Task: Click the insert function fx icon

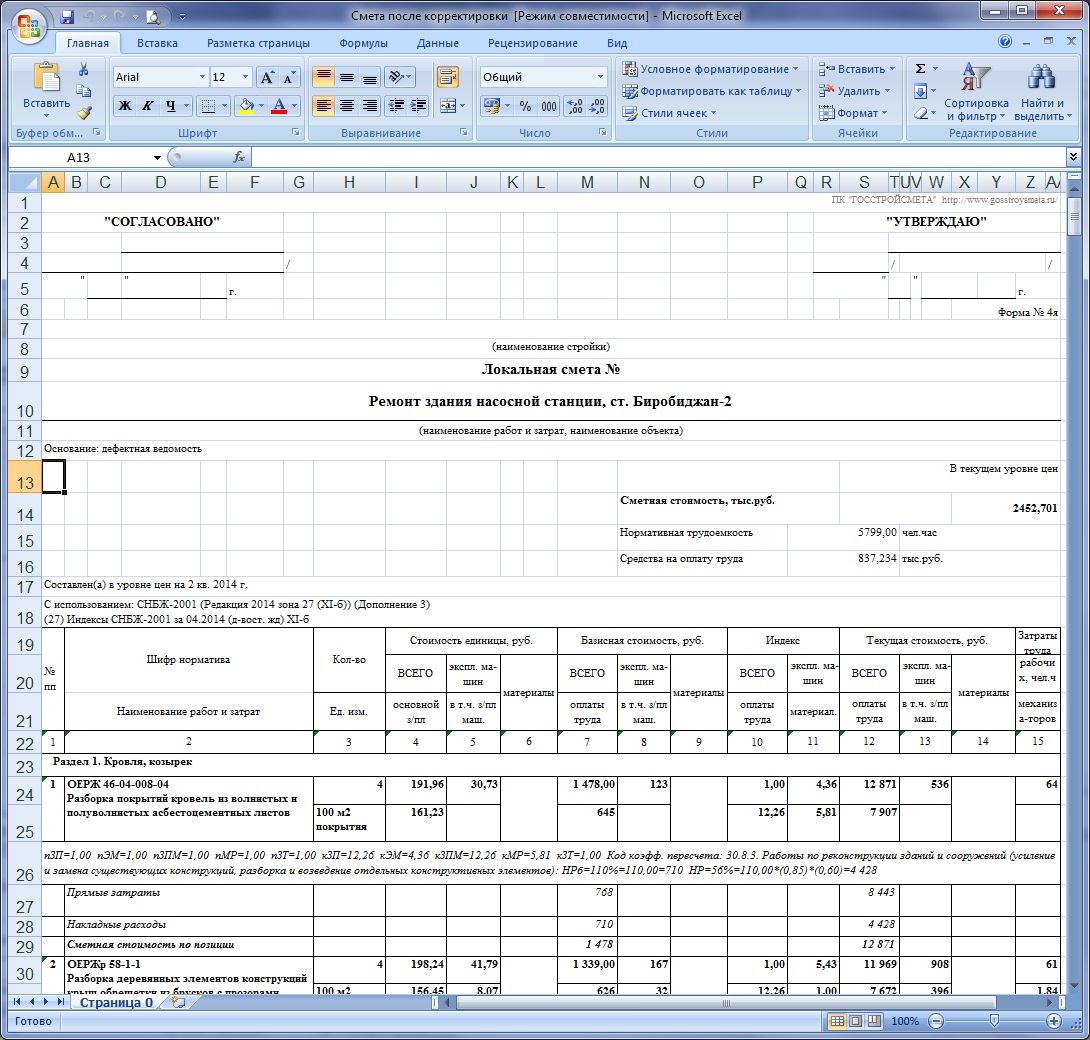Action: click(x=239, y=158)
